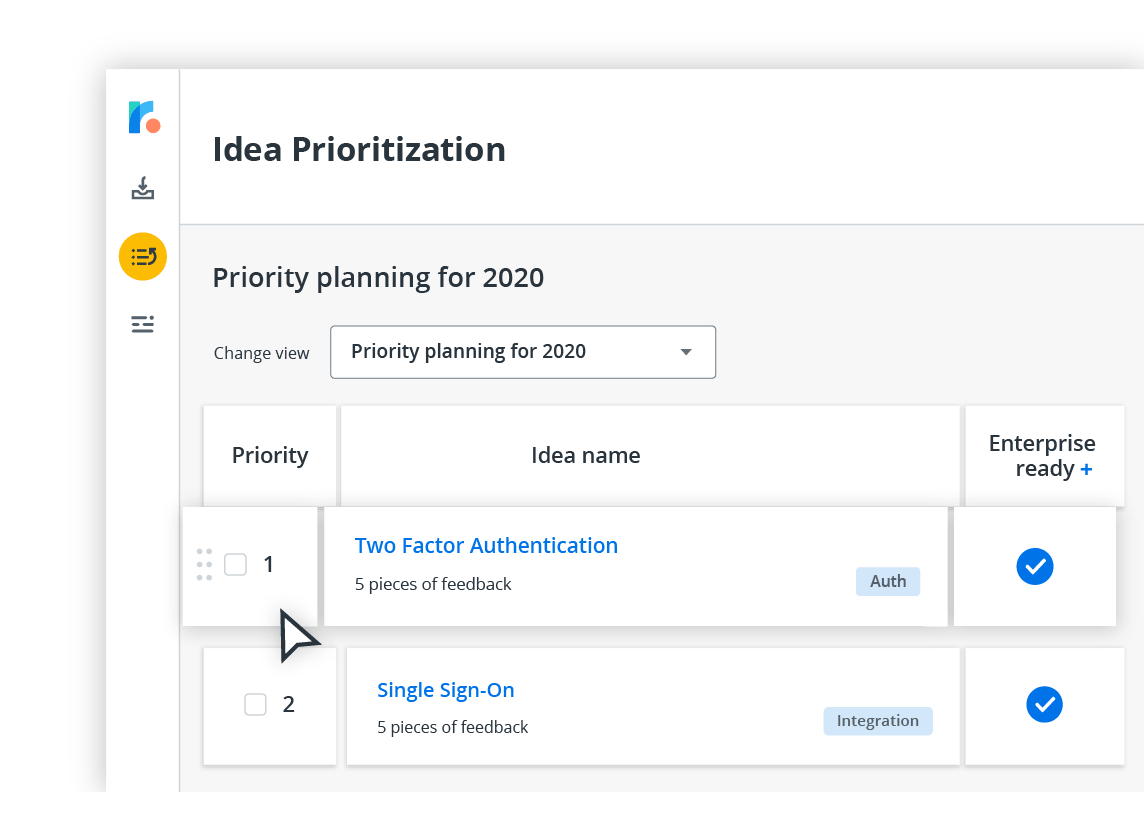Click the app logo in the sidebar
The width and height of the screenshot is (1144, 830).
(144, 117)
